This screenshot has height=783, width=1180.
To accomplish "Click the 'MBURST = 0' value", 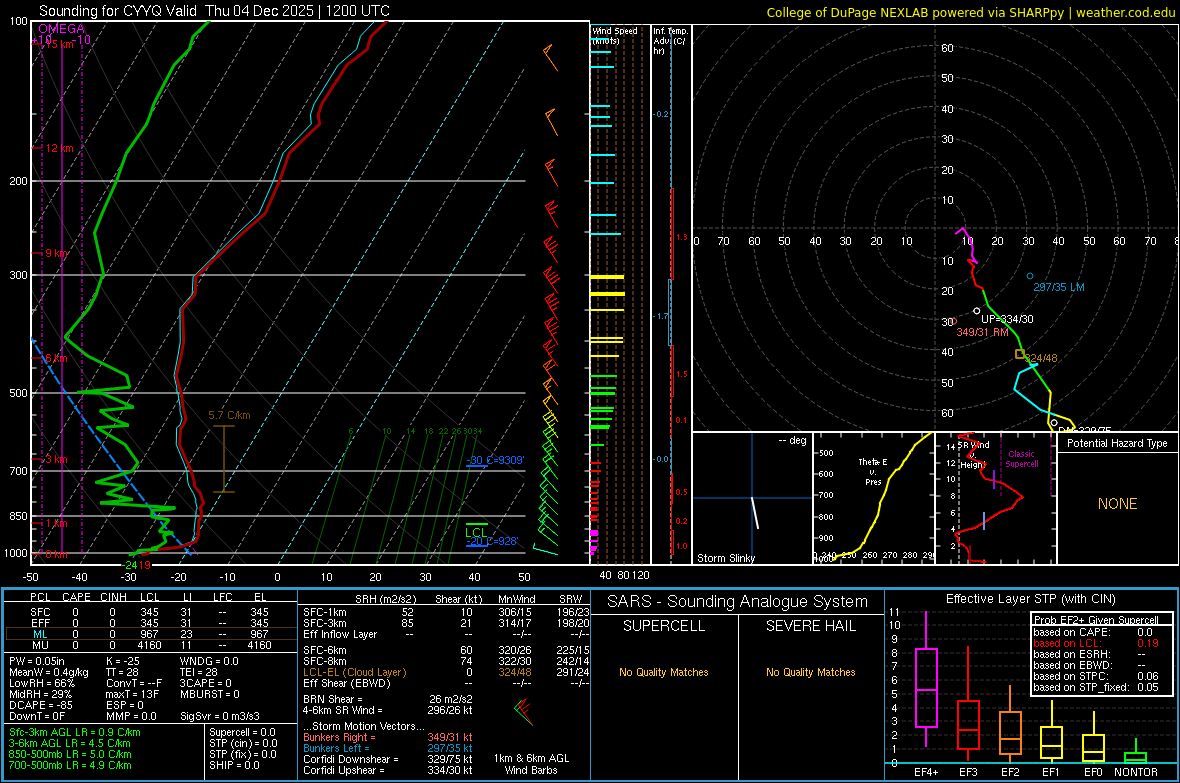I will point(210,694).
